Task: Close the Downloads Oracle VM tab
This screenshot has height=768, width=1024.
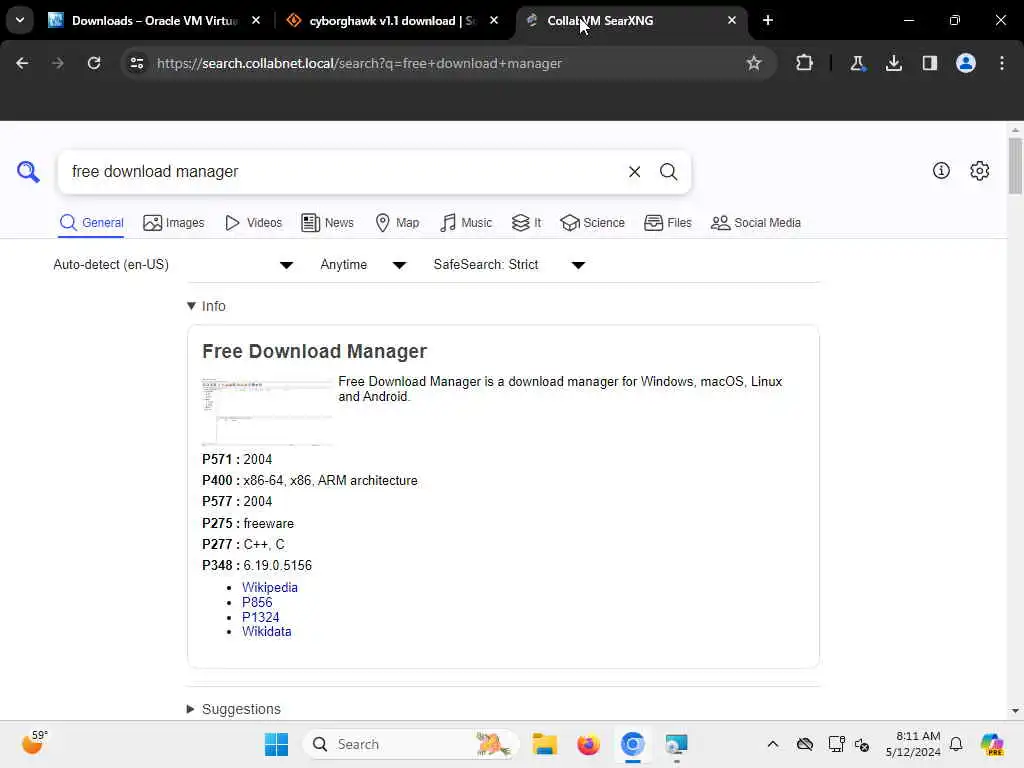Action: 256,21
